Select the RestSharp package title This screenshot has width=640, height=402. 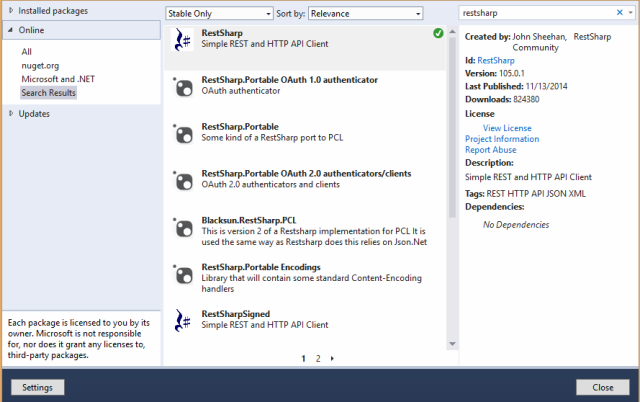pos(222,33)
